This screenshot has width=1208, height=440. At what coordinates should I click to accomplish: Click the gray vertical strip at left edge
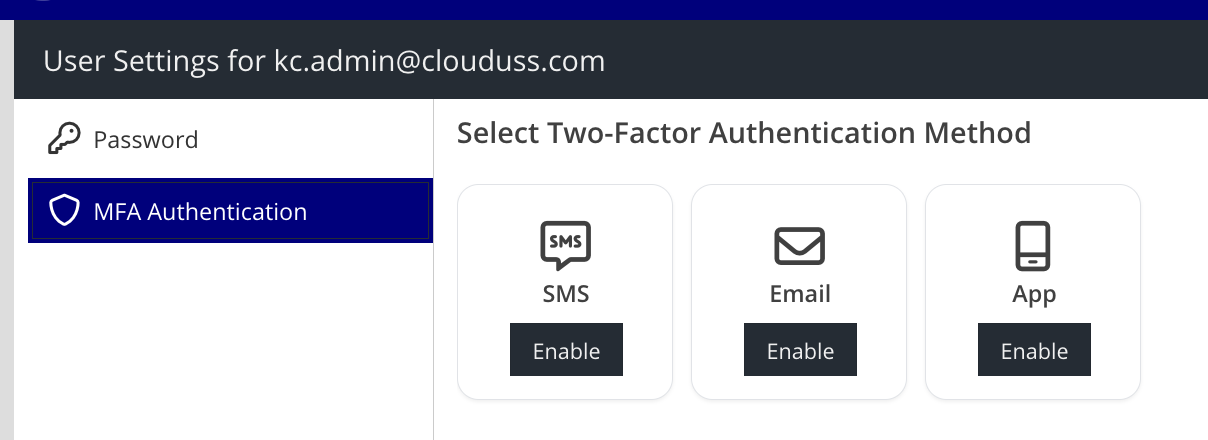pyautogui.click(x=6, y=250)
